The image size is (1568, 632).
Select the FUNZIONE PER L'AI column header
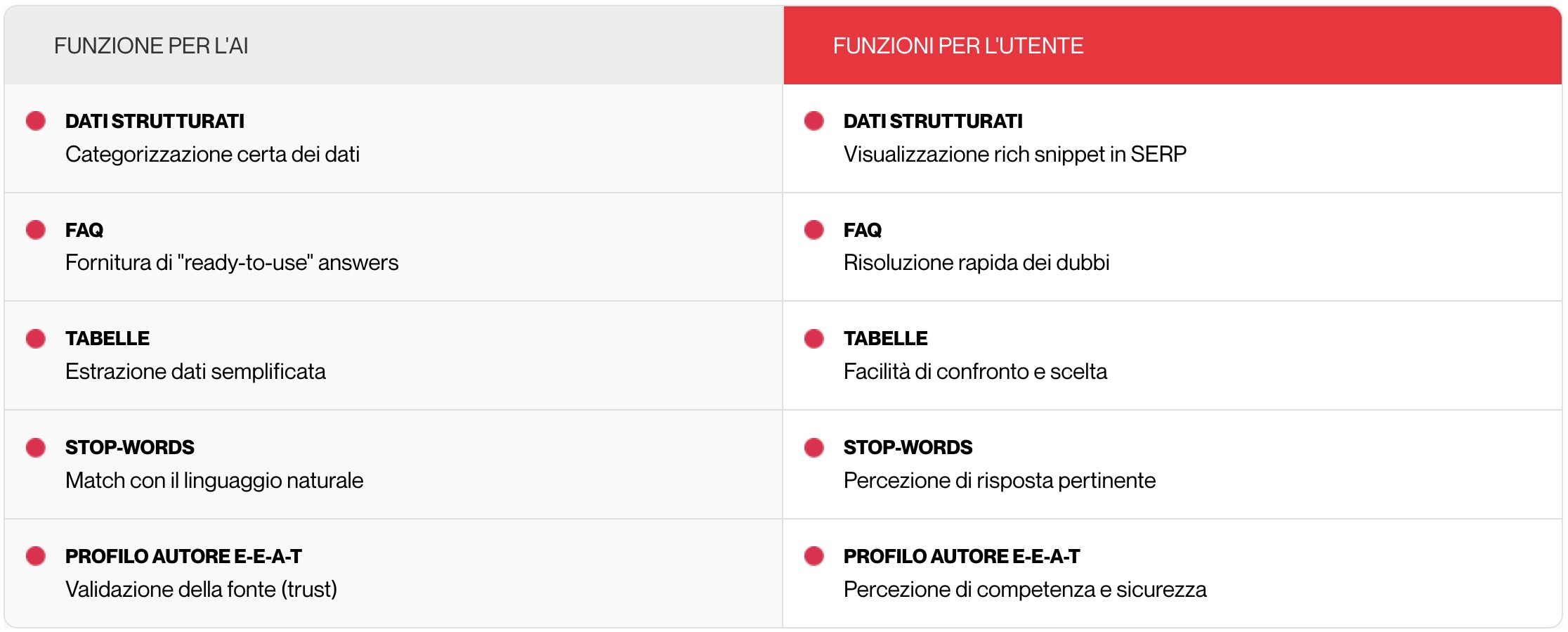(x=151, y=46)
